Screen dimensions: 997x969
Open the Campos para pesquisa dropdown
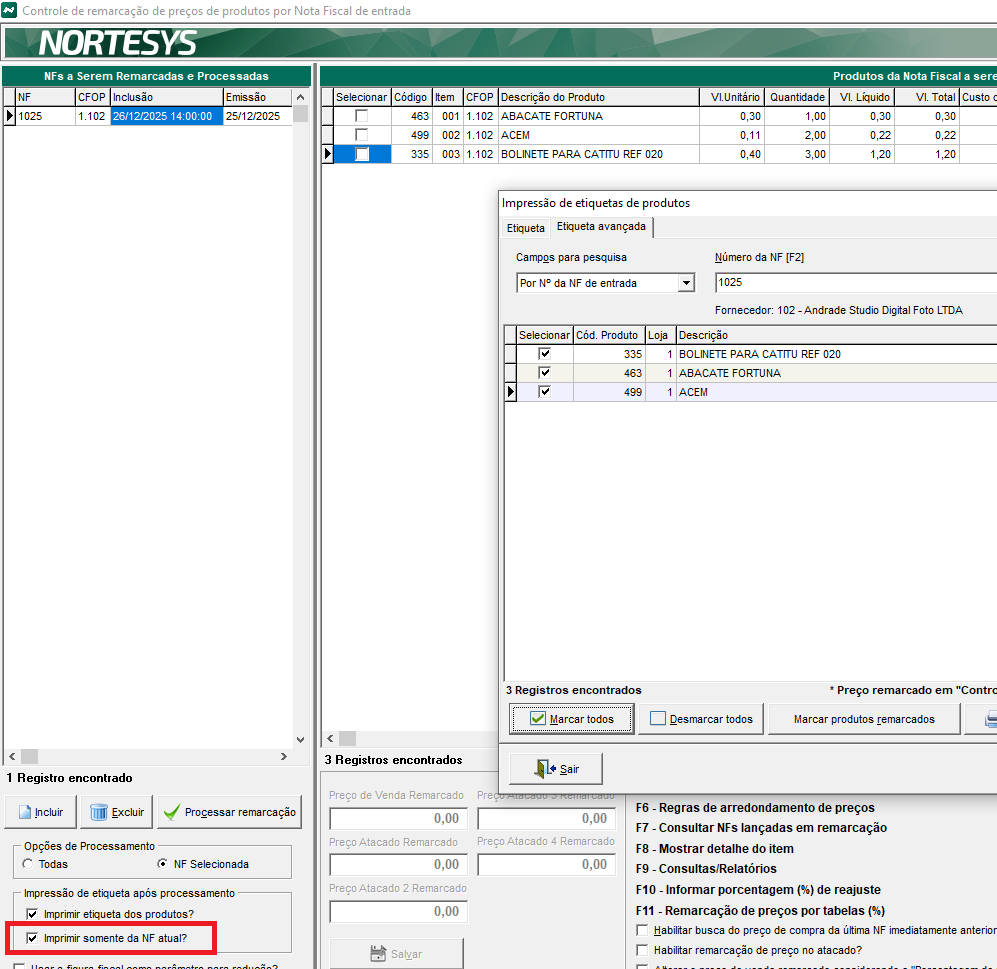tap(686, 283)
